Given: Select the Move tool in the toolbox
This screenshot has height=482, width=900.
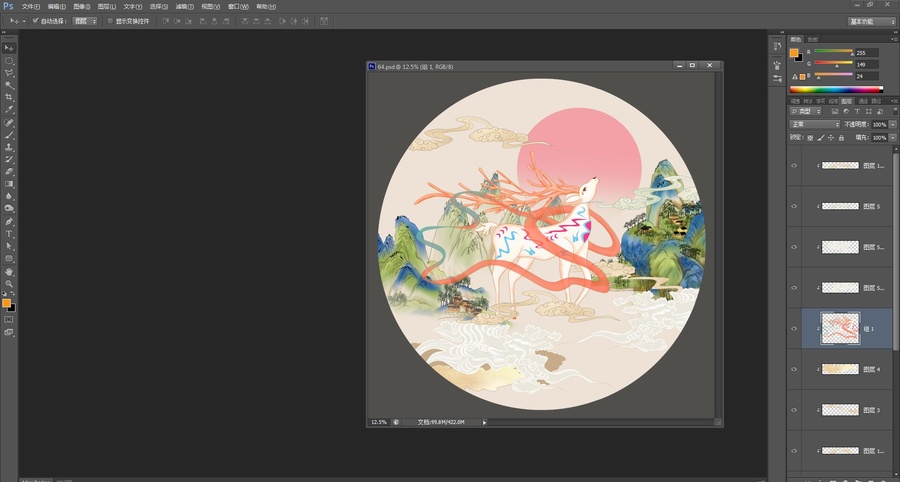Looking at the screenshot, I should coord(9,48).
